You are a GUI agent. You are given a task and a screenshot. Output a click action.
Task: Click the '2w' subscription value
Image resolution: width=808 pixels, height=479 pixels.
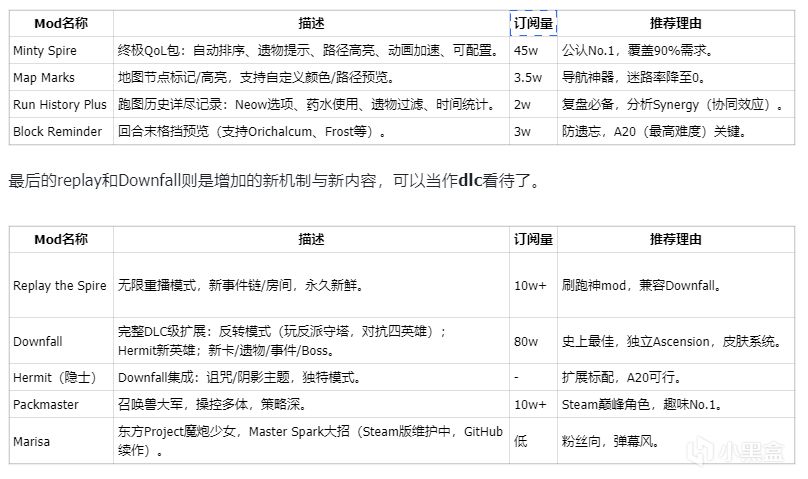[533, 105]
